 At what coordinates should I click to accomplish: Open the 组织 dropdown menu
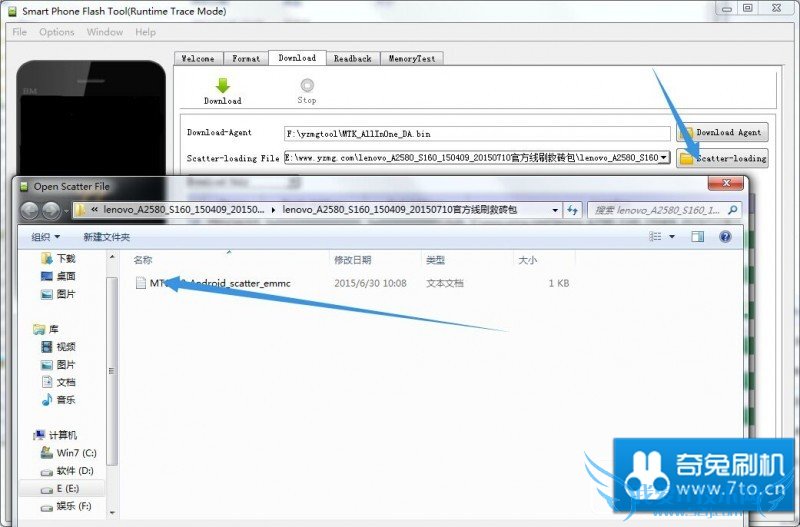pyautogui.click(x=45, y=237)
